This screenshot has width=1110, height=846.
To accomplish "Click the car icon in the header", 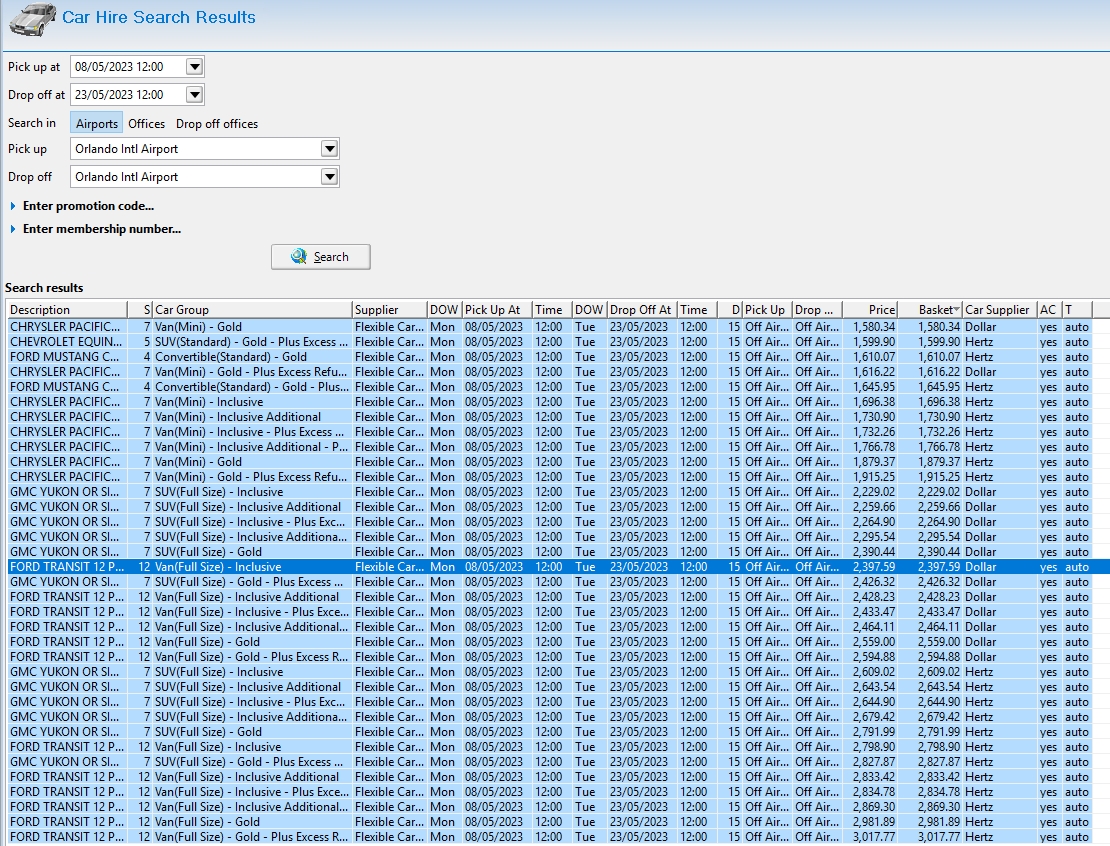I will tap(32, 18).
